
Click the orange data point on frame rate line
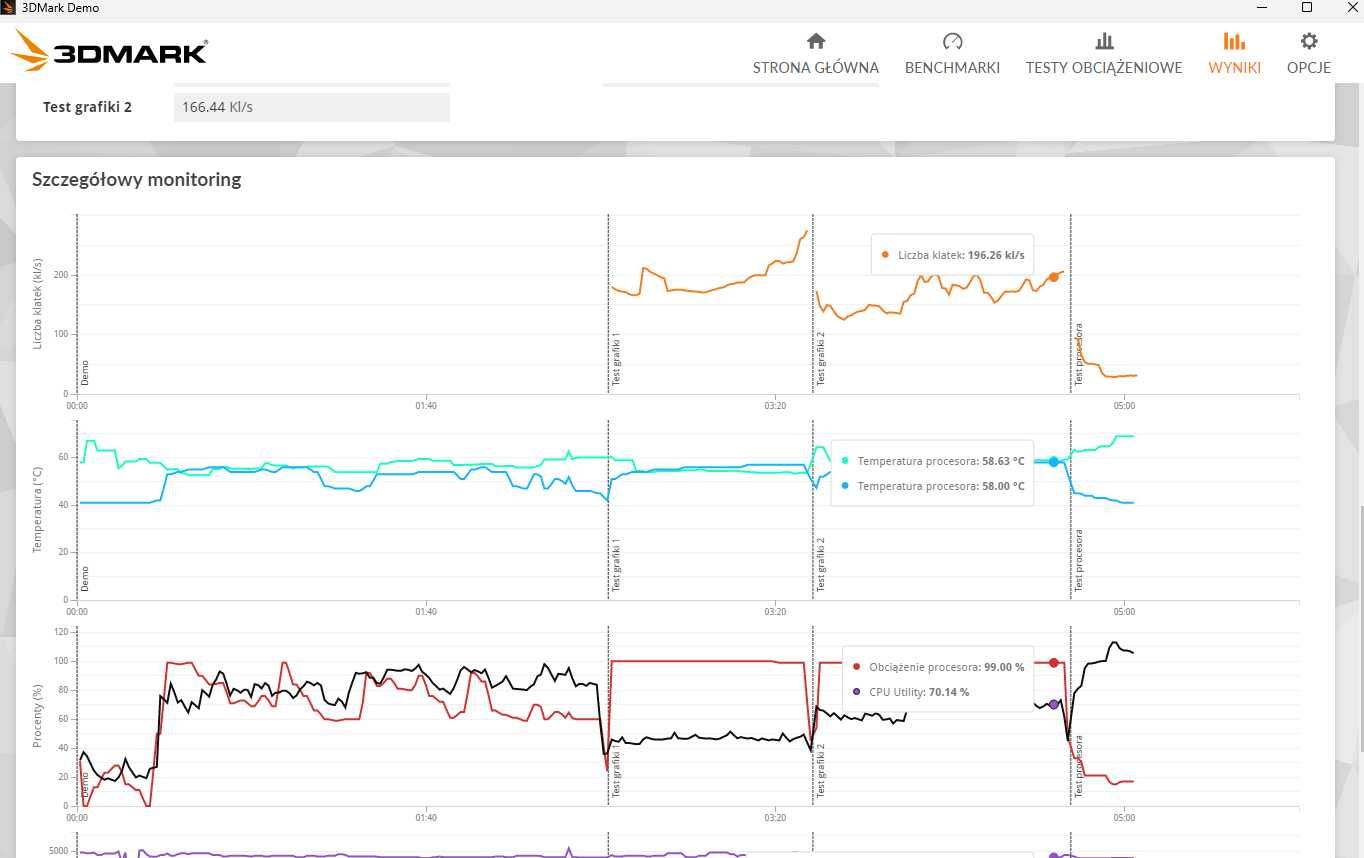click(x=1053, y=277)
